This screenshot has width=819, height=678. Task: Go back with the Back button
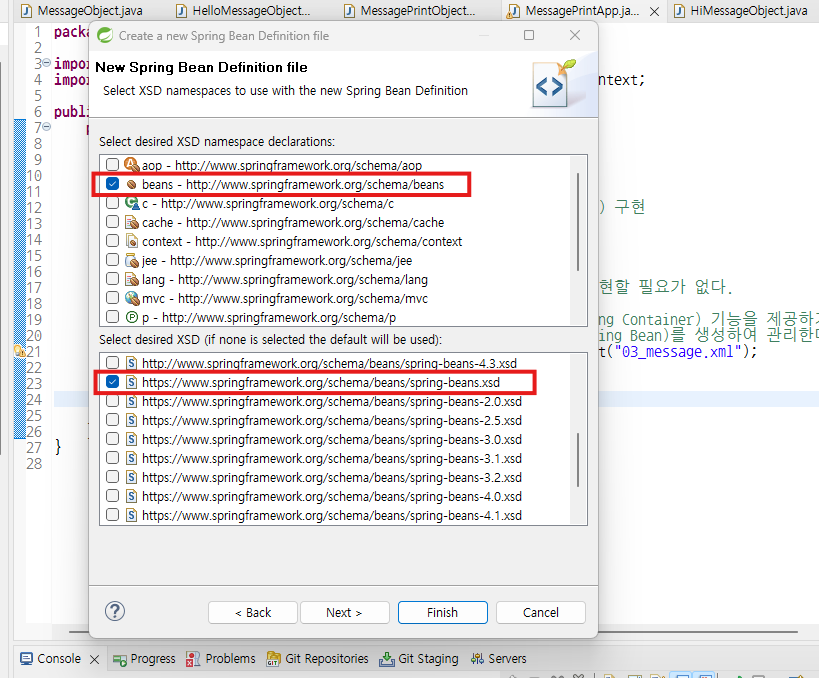(253, 612)
